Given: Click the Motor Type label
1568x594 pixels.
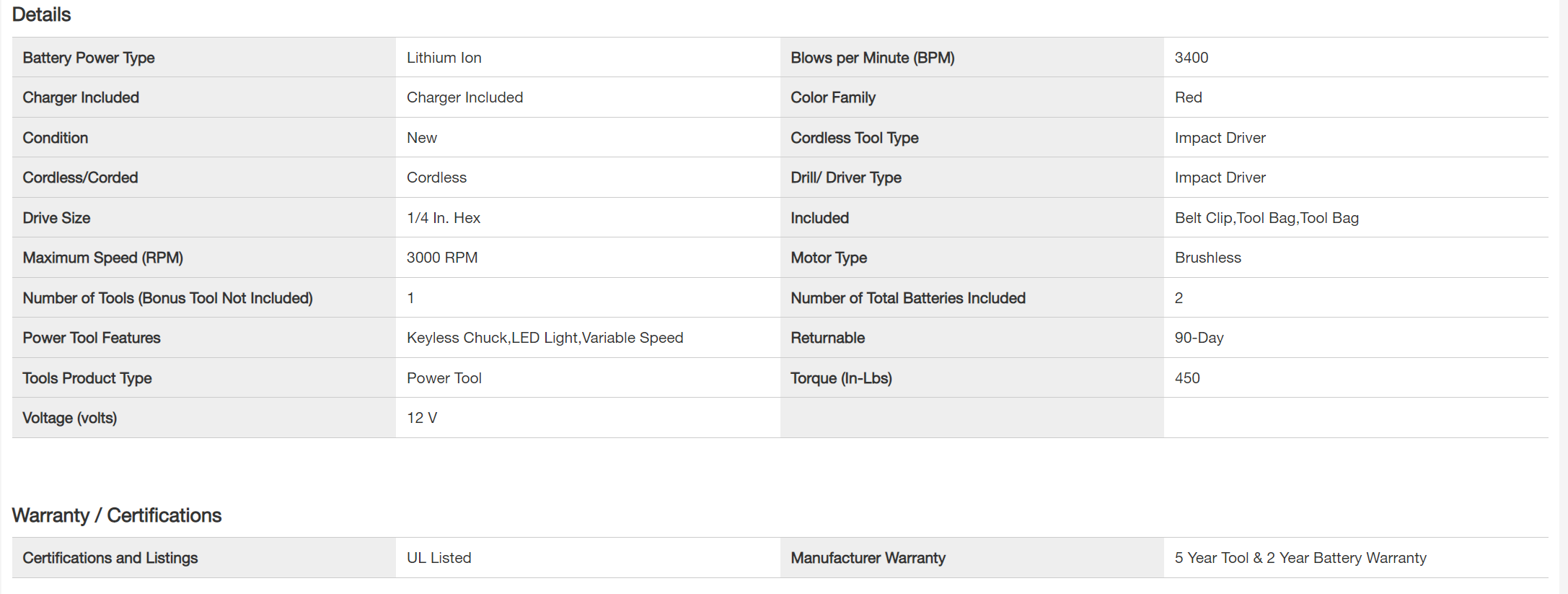Looking at the screenshot, I should pos(828,258).
